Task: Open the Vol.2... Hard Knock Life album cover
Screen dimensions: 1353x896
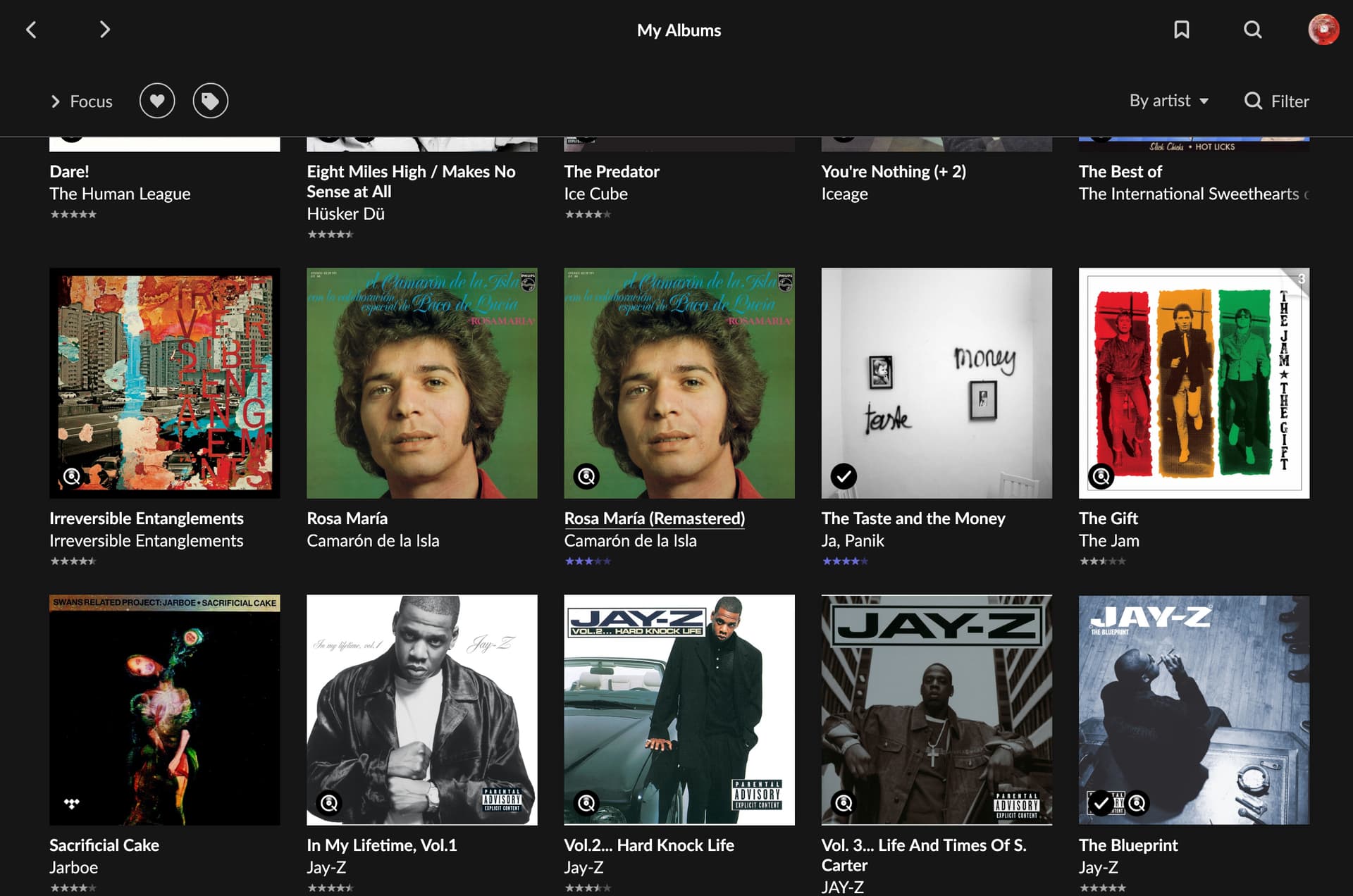Action: coord(678,709)
